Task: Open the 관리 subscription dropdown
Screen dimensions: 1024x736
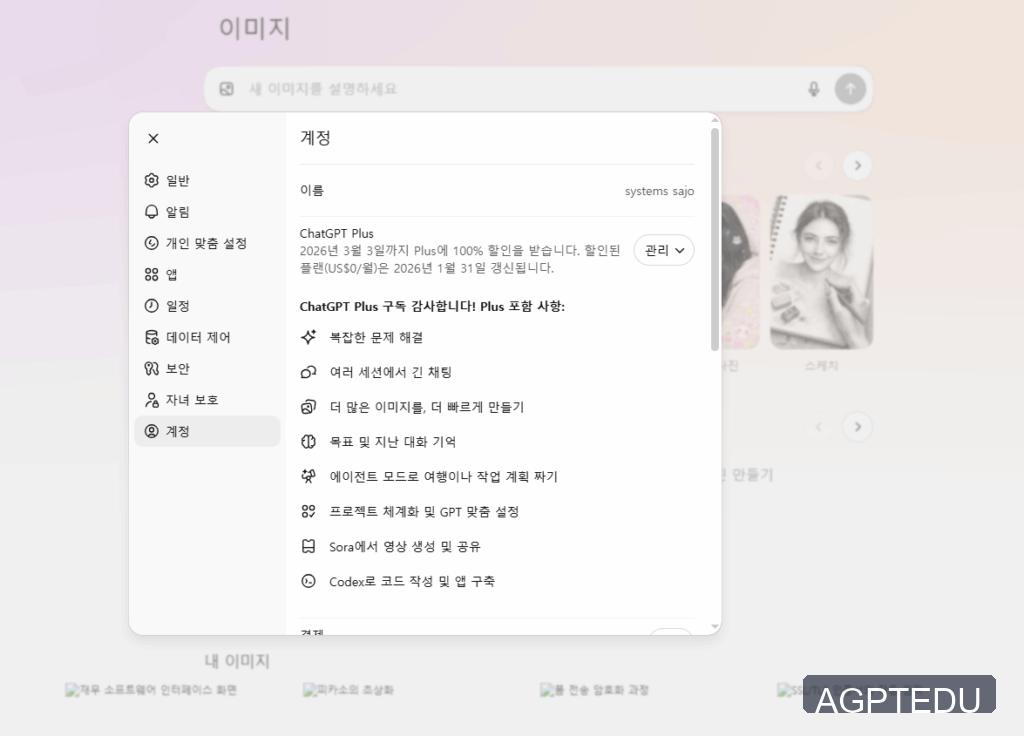Action: click(664, 250)
